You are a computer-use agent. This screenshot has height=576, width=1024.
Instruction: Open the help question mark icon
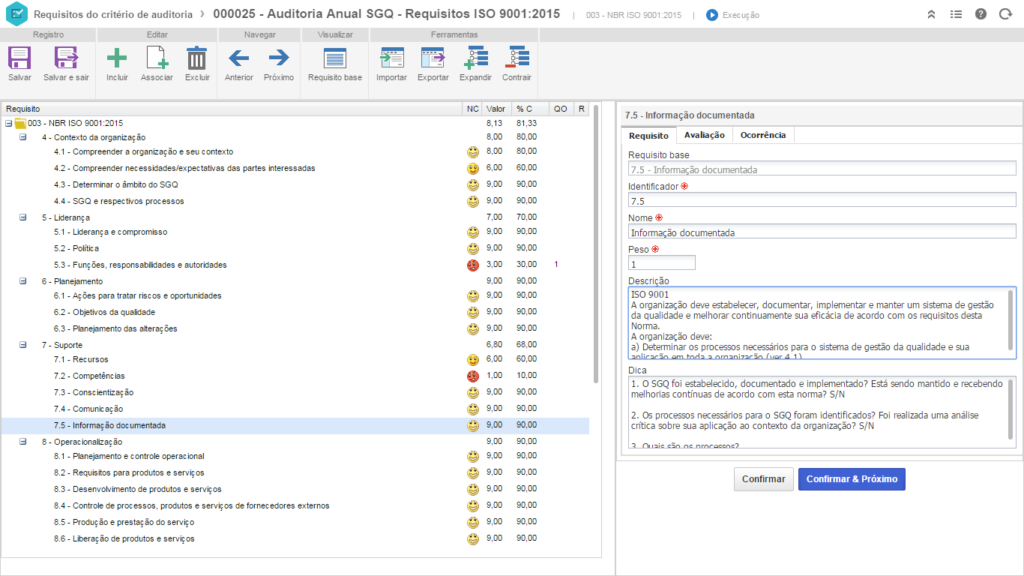(x=980, y=15)
